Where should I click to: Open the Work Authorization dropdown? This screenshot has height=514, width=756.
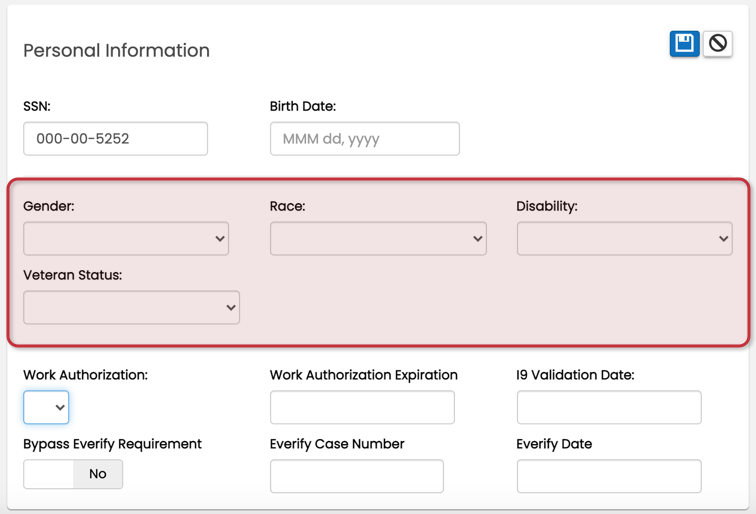pyautogui.click(x=46, y=407)
